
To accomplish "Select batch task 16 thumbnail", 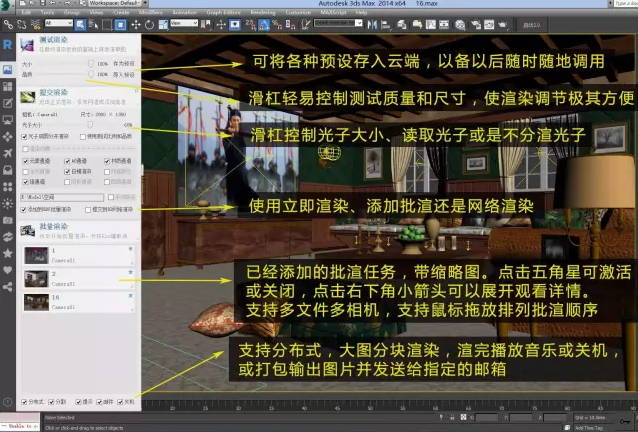I will click(x=36, y=303).
